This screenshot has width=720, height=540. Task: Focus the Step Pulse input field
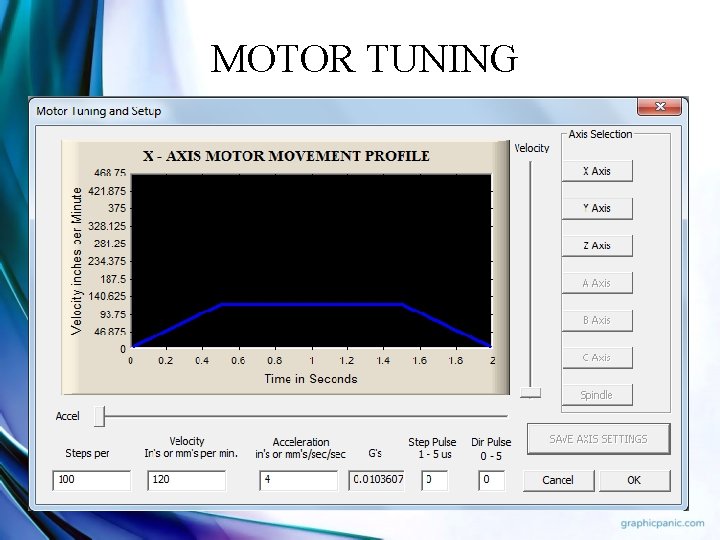click(x=434, y=480)
